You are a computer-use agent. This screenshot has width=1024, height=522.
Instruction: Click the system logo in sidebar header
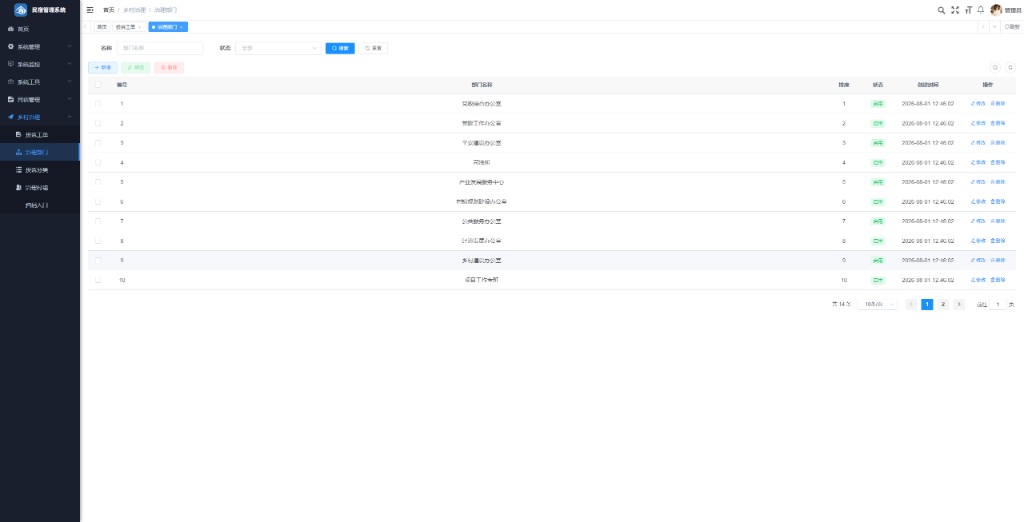(x=20, y=10)
